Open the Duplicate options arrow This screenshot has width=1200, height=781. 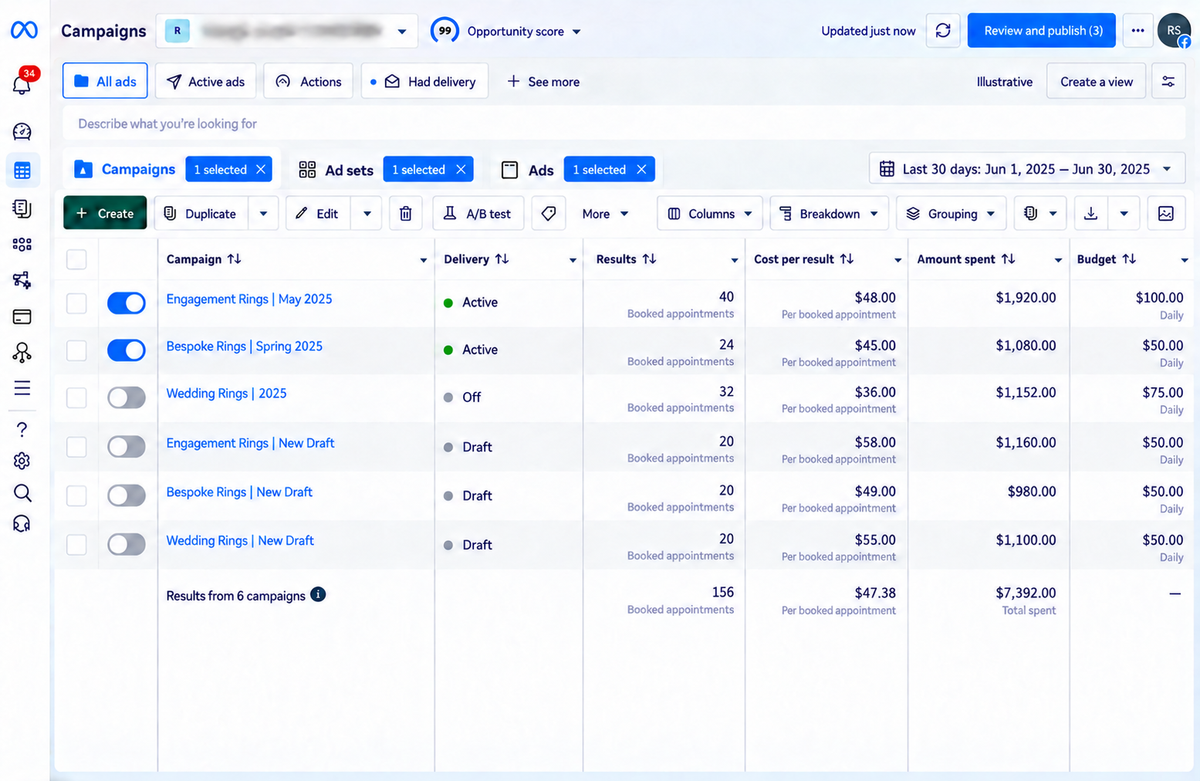[x=263, y=214]
